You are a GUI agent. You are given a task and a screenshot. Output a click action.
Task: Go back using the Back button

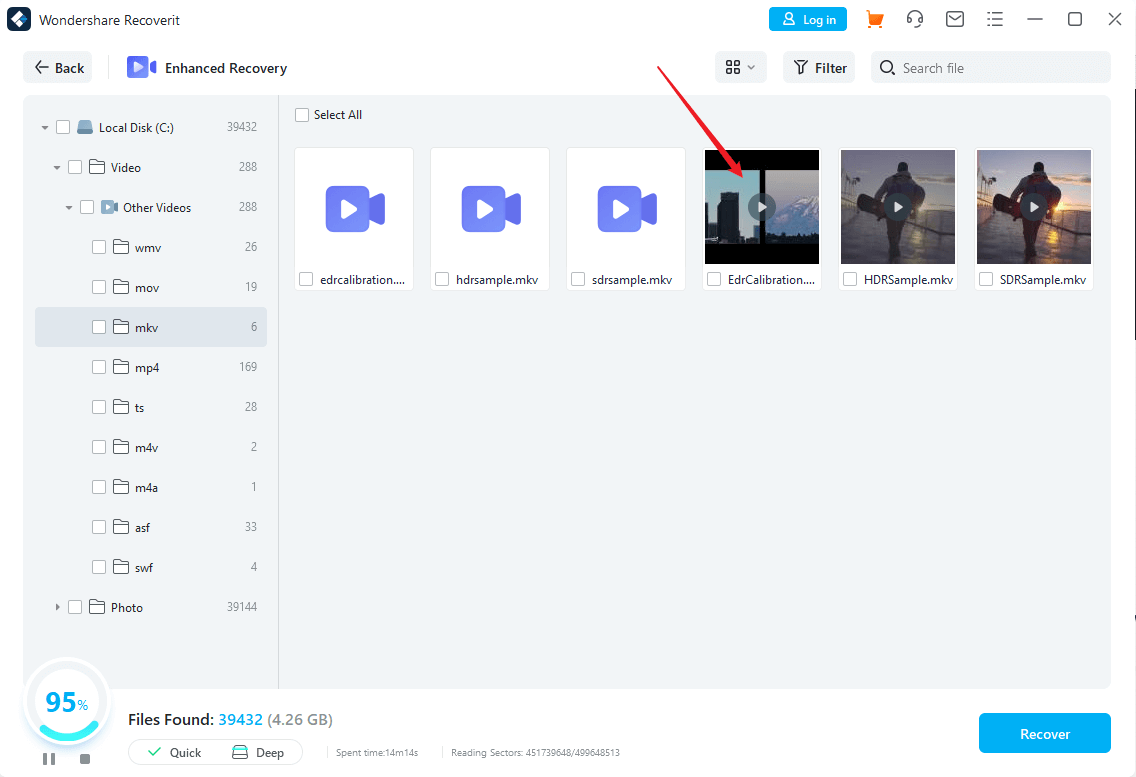(58, 67)
